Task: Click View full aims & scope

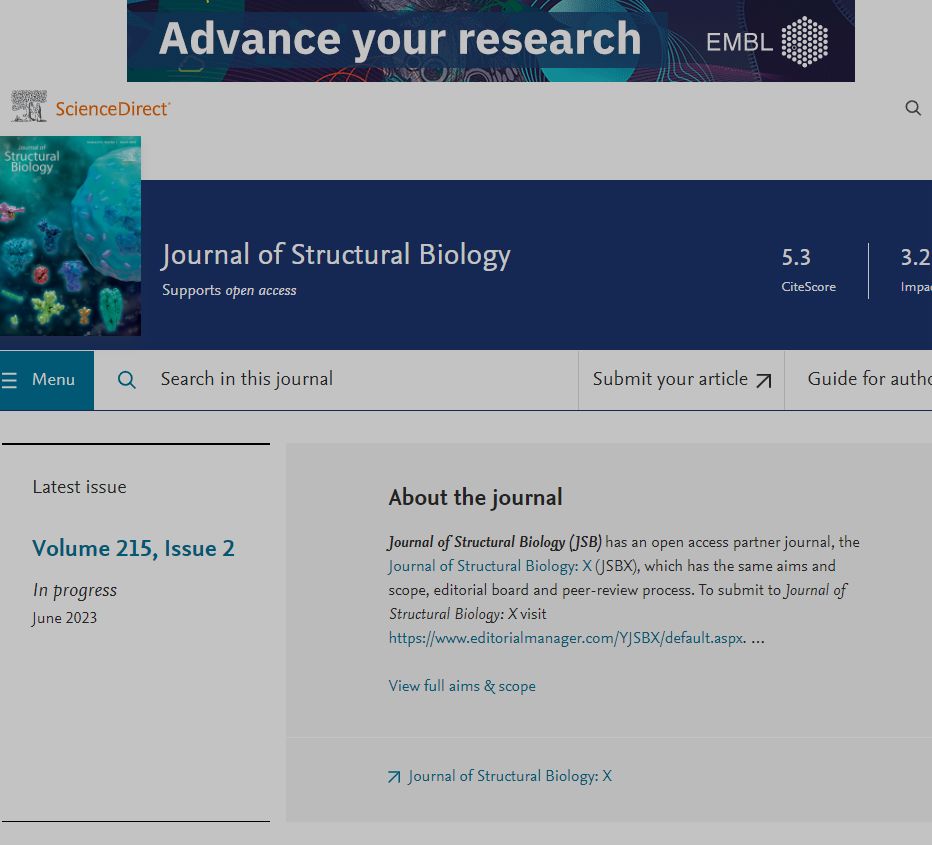Action: coord(462,686)
